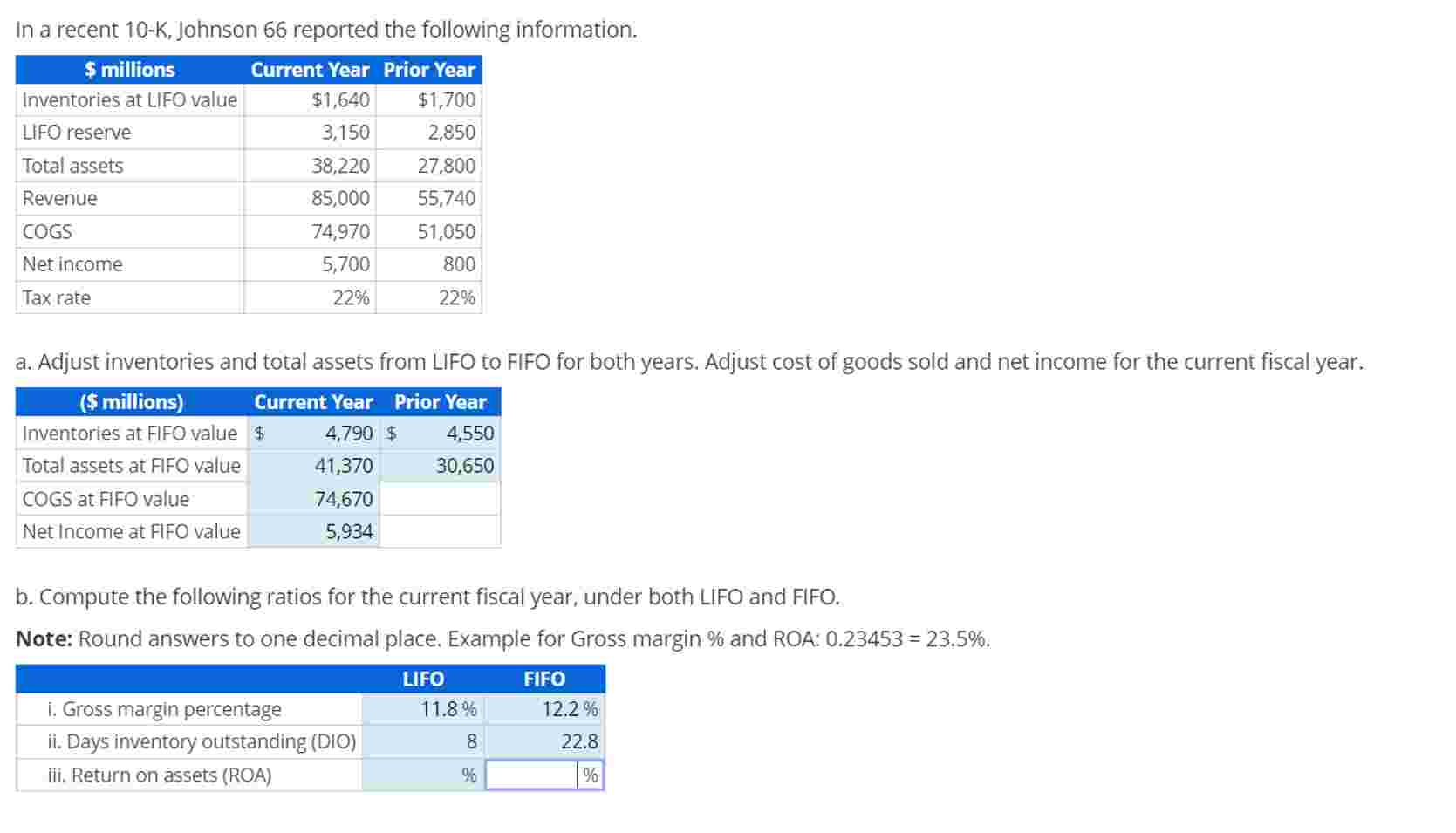Click the Current Year header in first table
This screenshot has width=1456, height=833.
[x=310, y=70]
